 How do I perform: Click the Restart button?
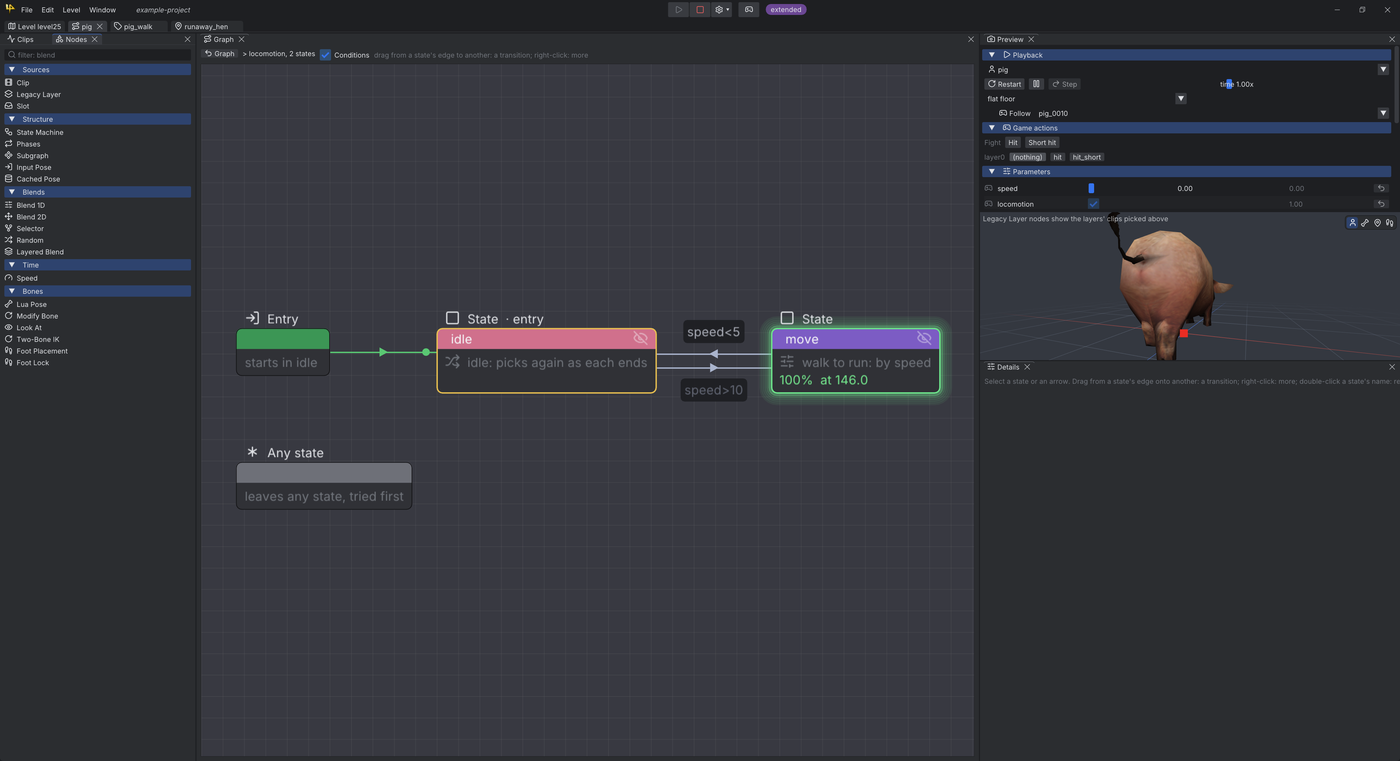pos(1005,84)
